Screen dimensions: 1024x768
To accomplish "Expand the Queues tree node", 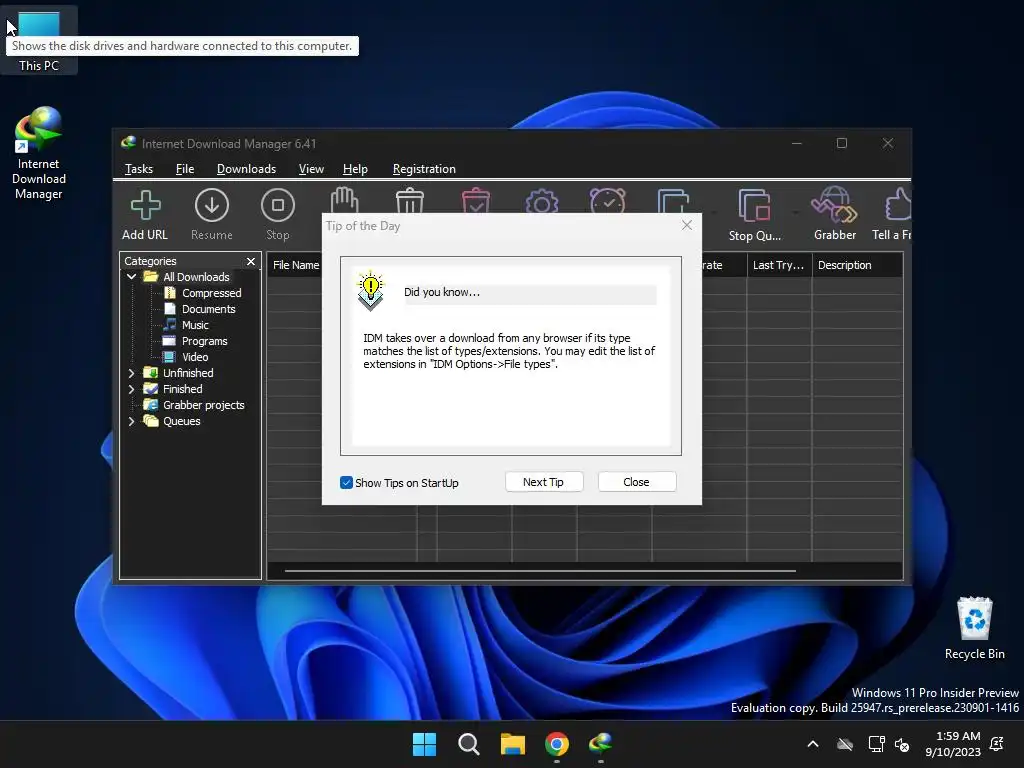I will point(131,421).
